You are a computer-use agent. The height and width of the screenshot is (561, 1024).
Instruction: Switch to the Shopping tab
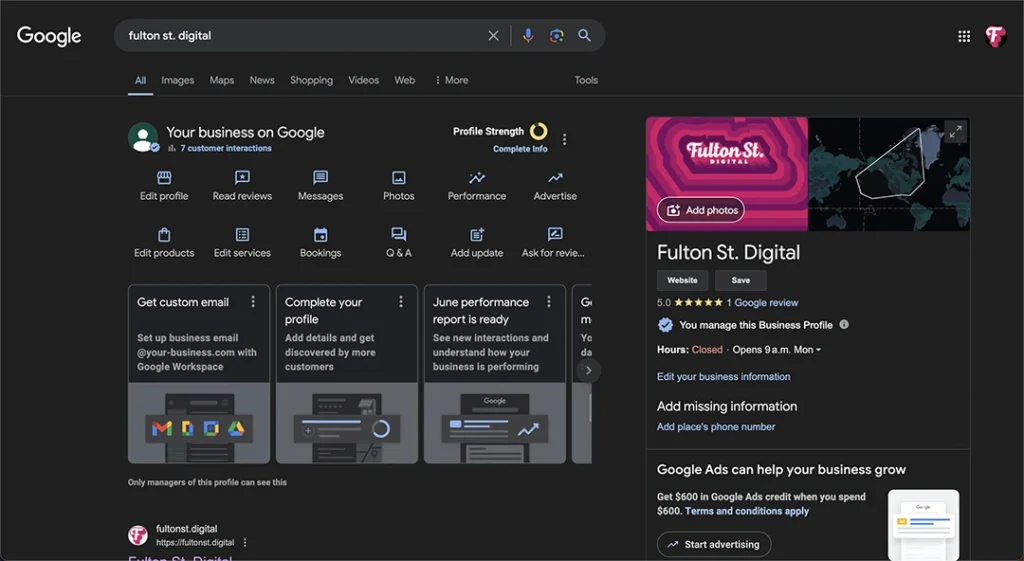[312, 80]
